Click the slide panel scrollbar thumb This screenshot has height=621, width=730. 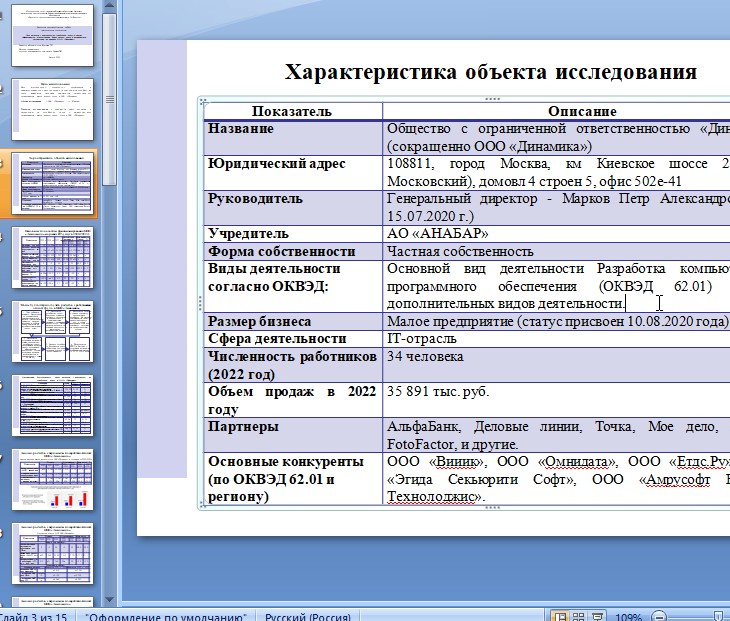click(109, 99)
